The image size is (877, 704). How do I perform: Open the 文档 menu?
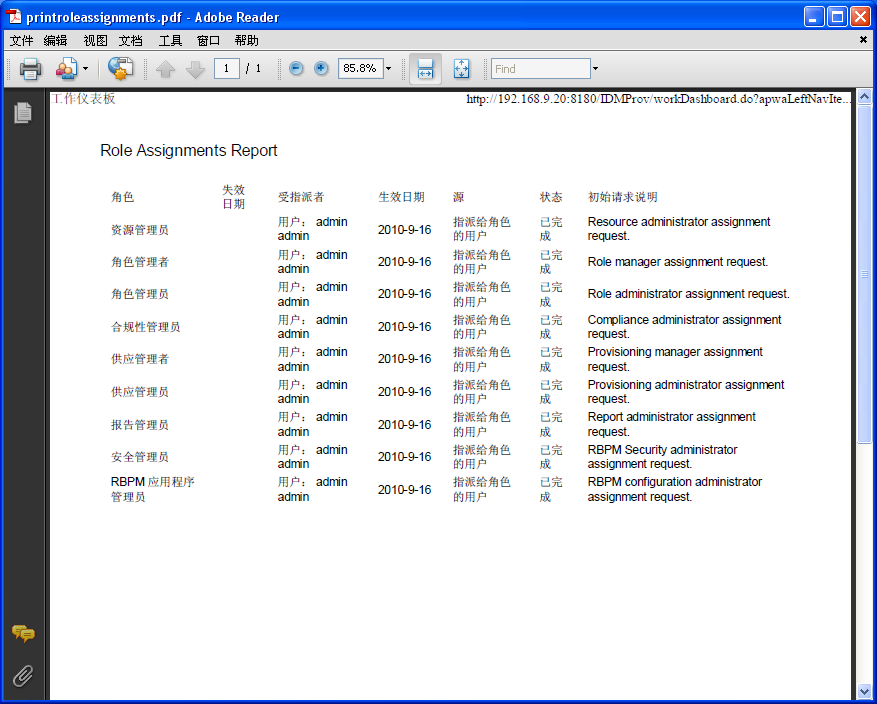130,40
